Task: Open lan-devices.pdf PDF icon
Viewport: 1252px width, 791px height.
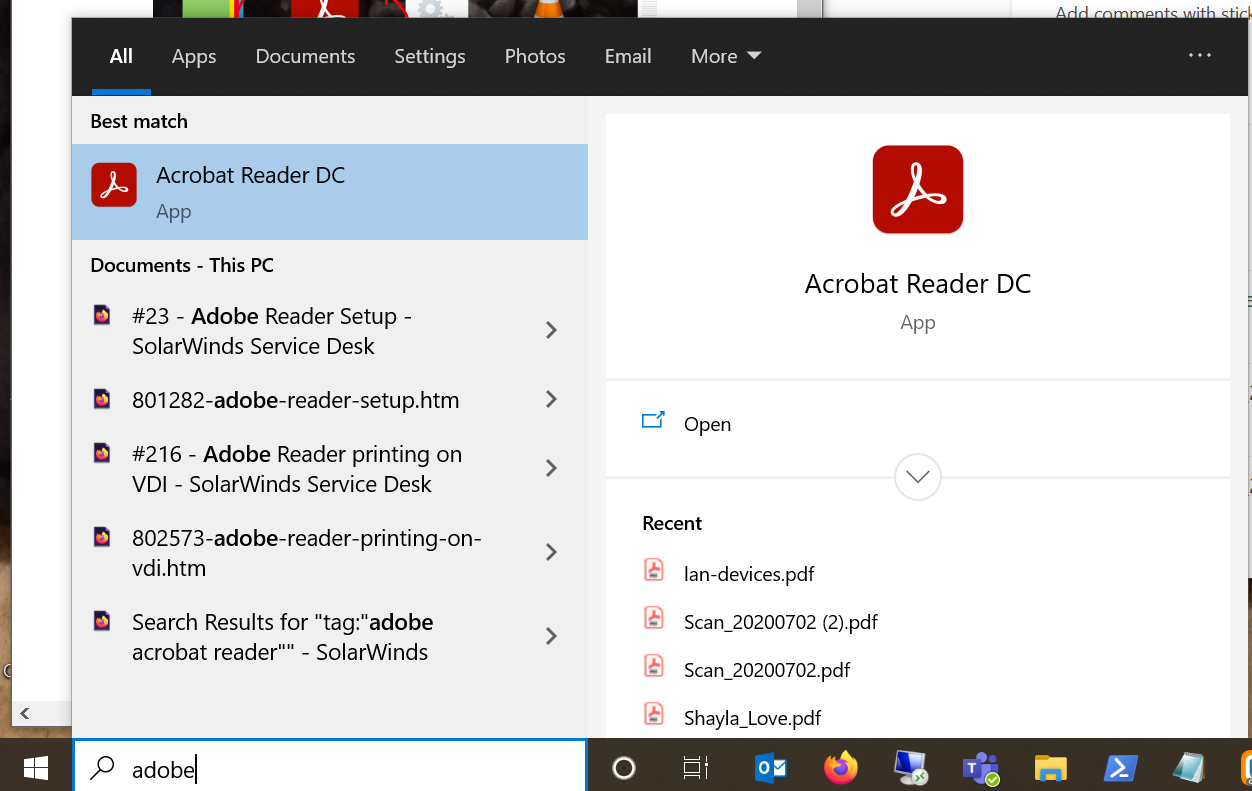Action: tap(653, 571)
